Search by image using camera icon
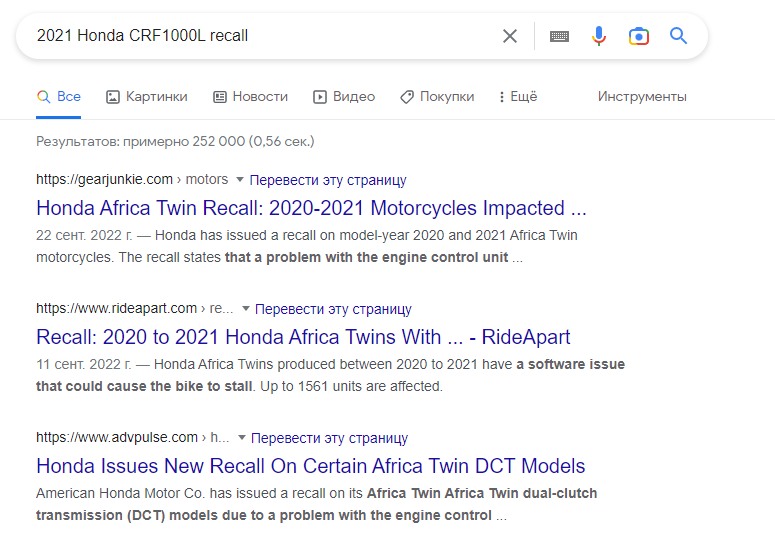The height and width of the screenshot is (535, 775). tap(639, 36)
